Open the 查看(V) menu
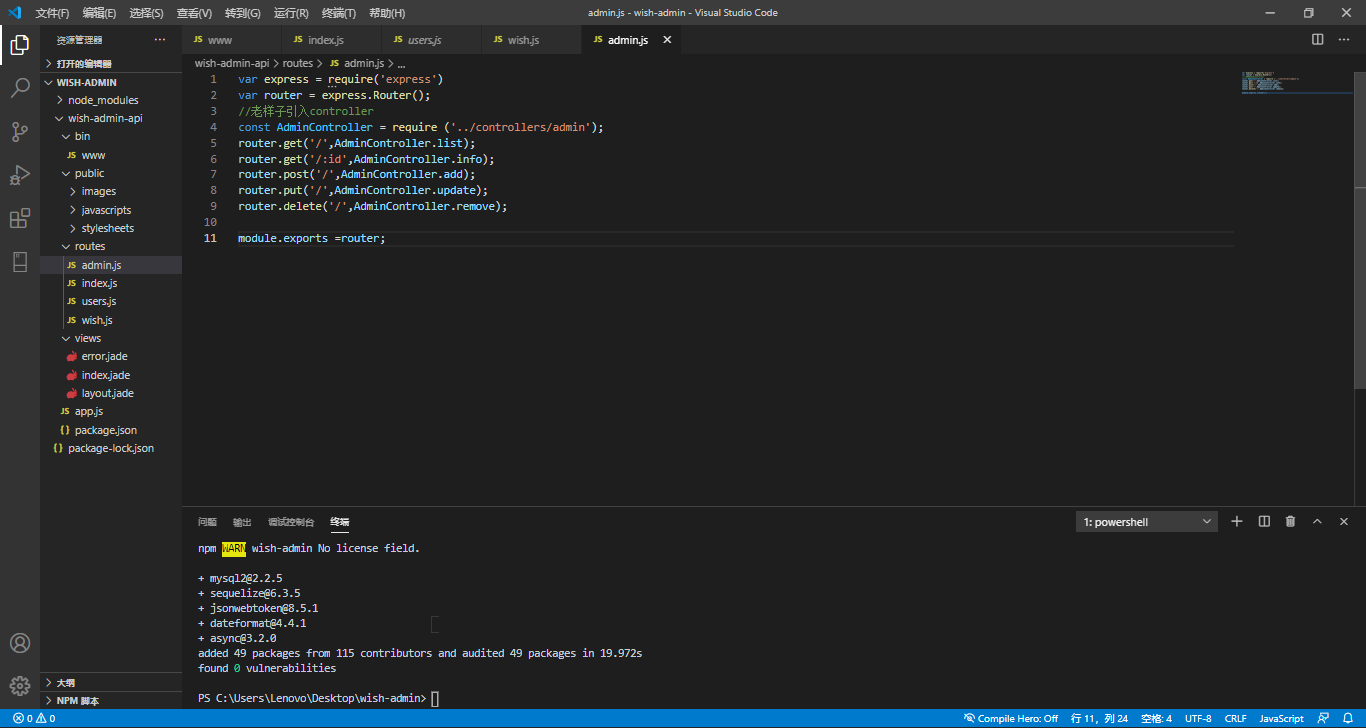The image size is (1366, 728). [194, 13]
